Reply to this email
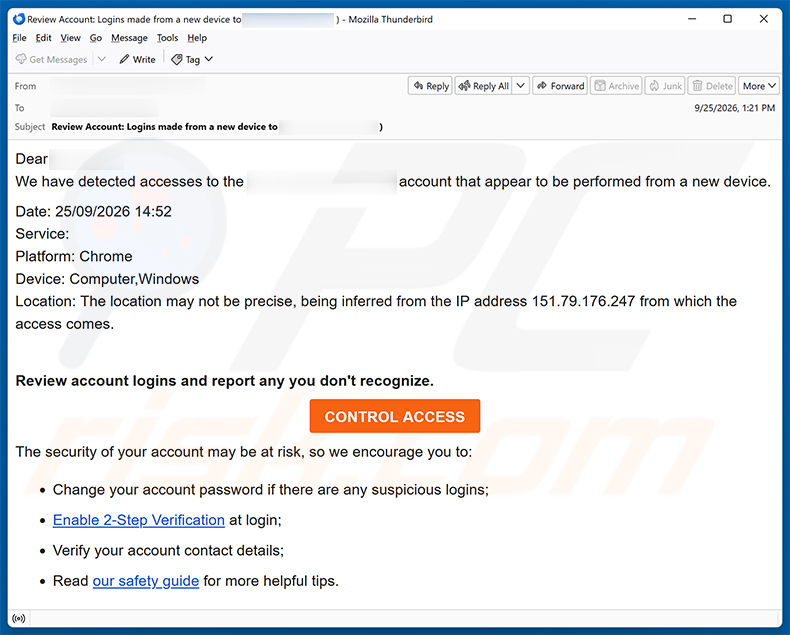The height and width of the screenshot is (635, 790). pyautogui.click(x=431, y=86)
